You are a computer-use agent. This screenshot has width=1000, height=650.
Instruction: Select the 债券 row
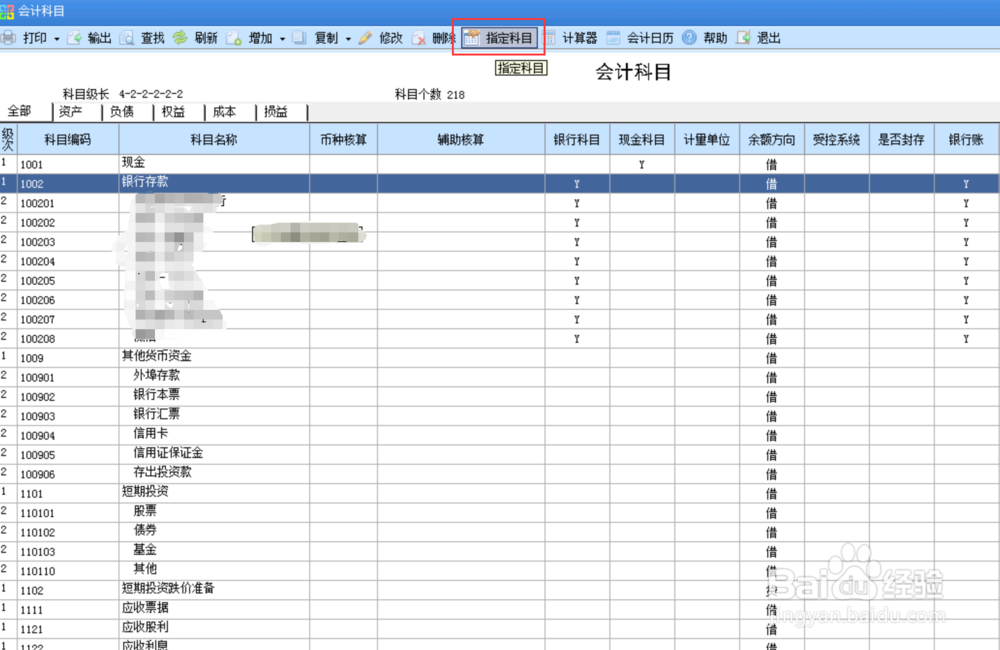pyautogui.click(x=499, y=531)
